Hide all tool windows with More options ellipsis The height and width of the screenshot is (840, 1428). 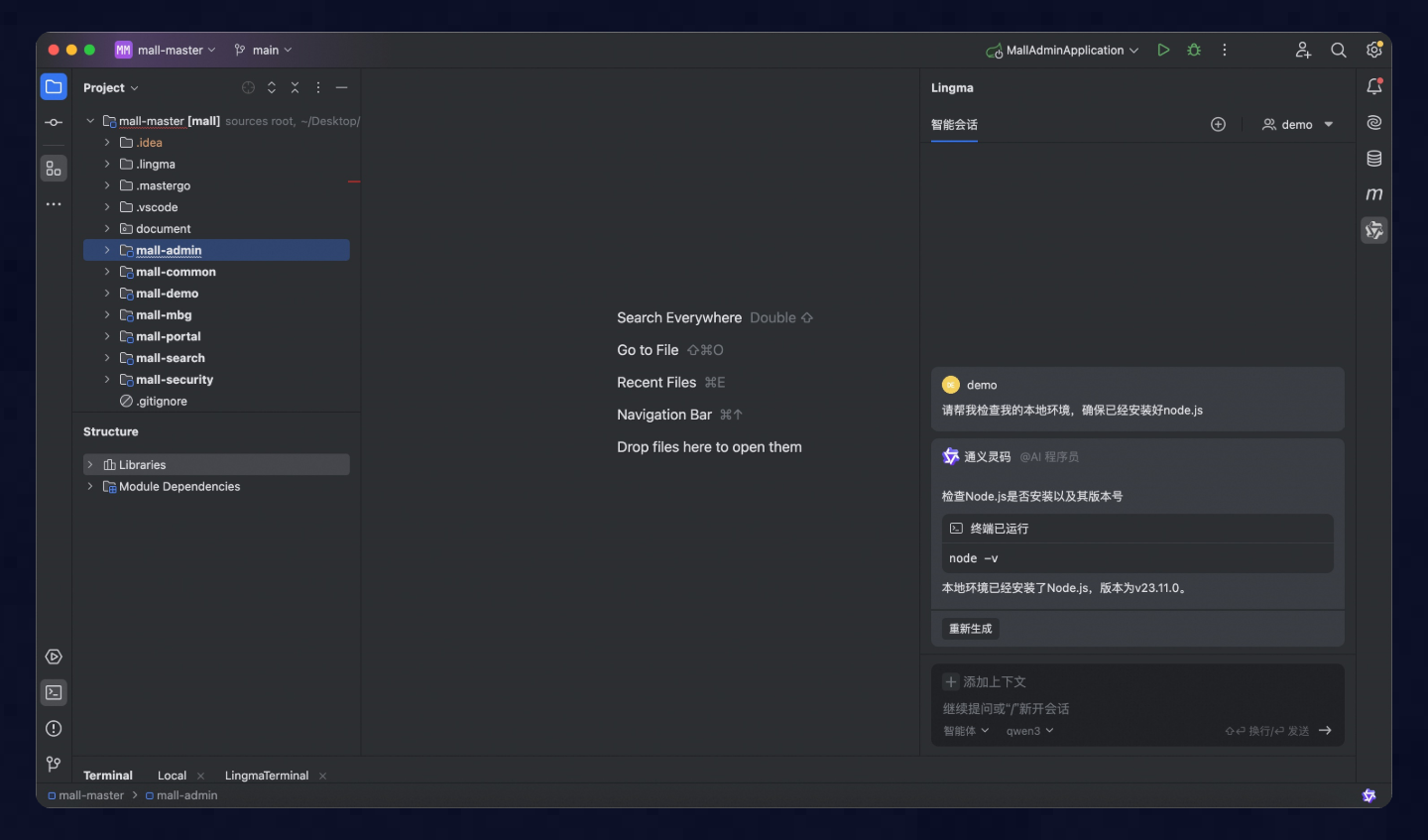click(x=317, y=87)
